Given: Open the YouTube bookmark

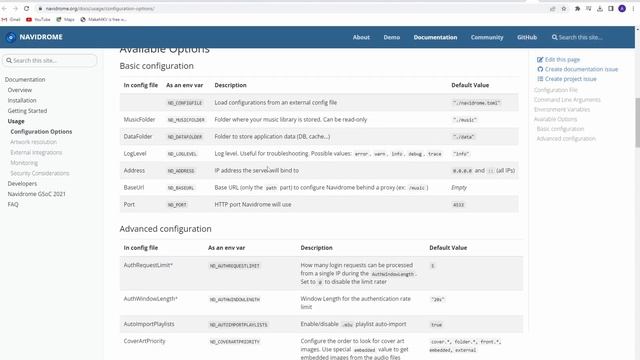Looking at the screenshot, I should 38,19.
